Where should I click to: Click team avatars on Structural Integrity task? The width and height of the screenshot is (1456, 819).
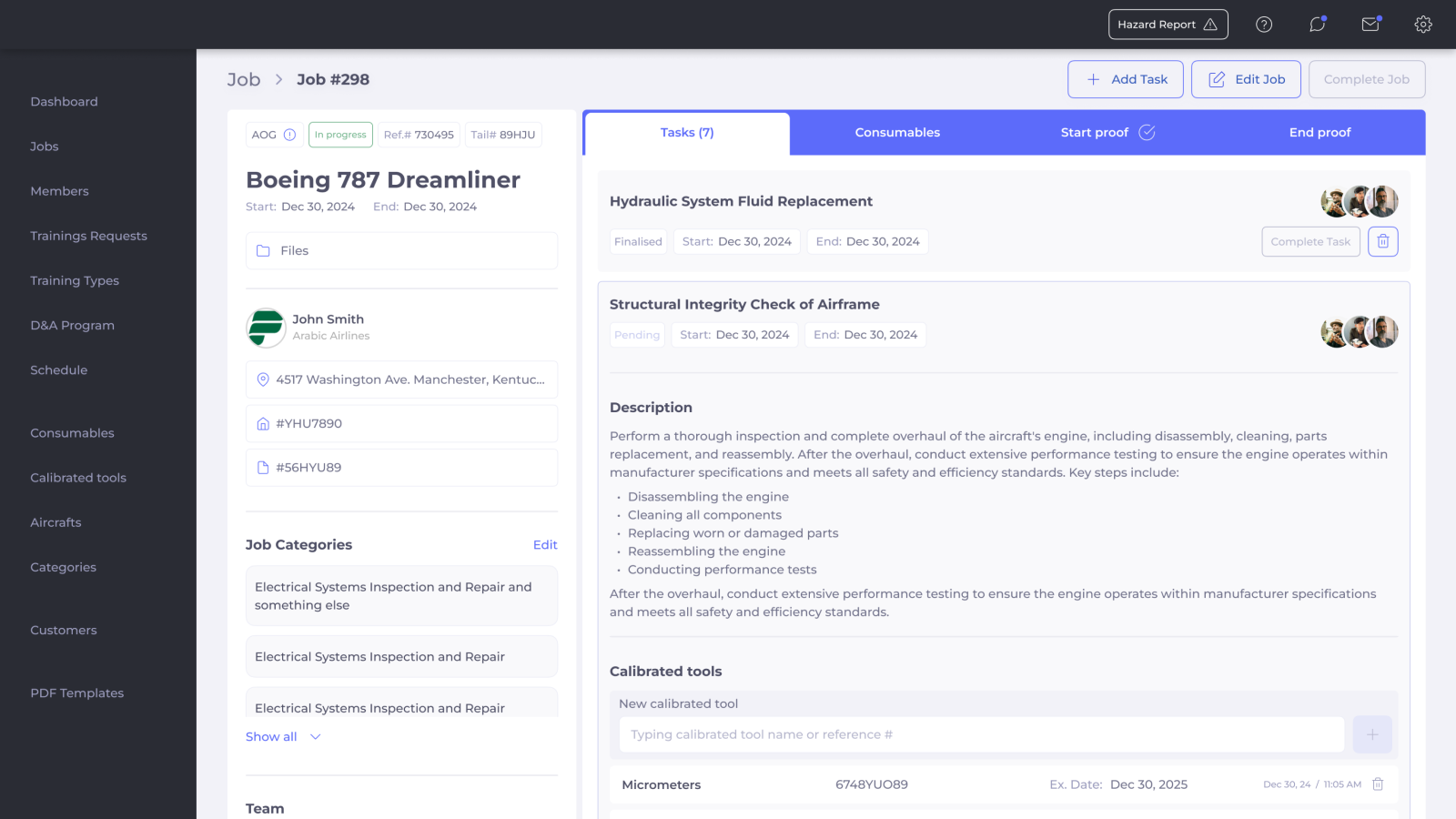[x=1359, y=332]
